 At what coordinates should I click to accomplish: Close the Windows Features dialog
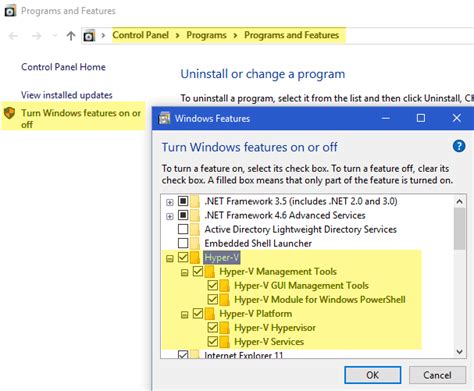click(x=457, y=118)
